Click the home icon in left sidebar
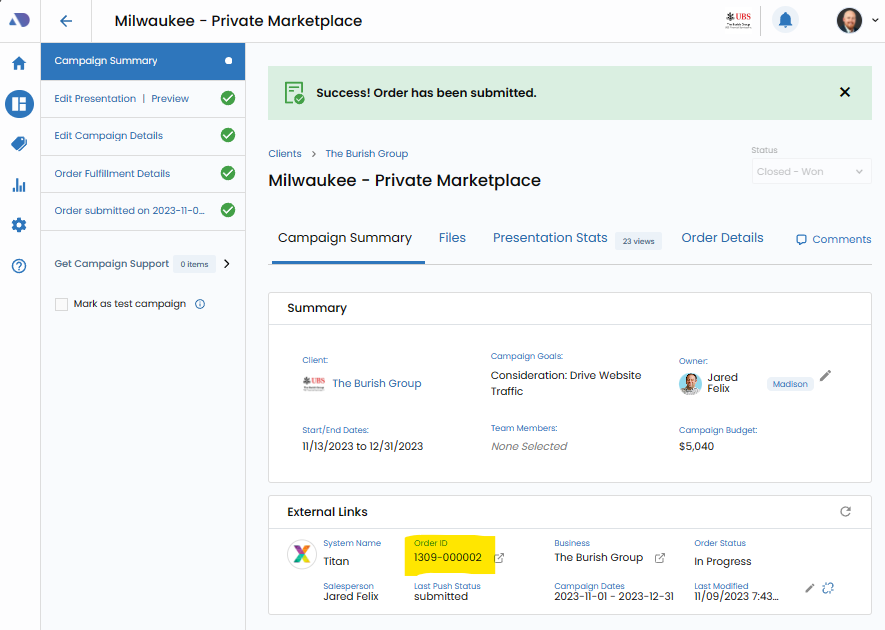Viewport: 885px width, 630px height. [x=19, y=64]
